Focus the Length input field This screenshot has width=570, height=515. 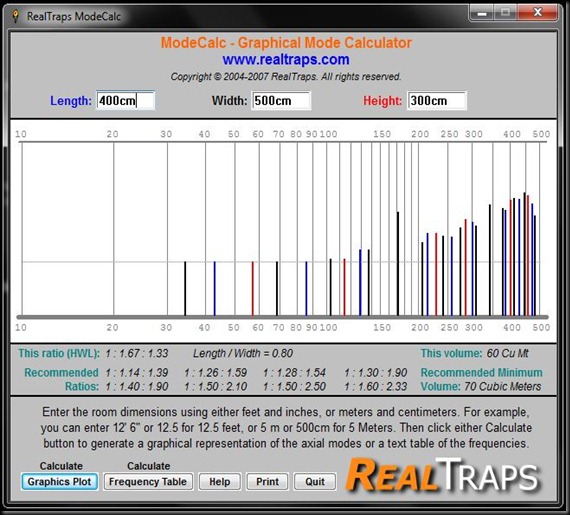pyautogui.click(x=125, y=101)
